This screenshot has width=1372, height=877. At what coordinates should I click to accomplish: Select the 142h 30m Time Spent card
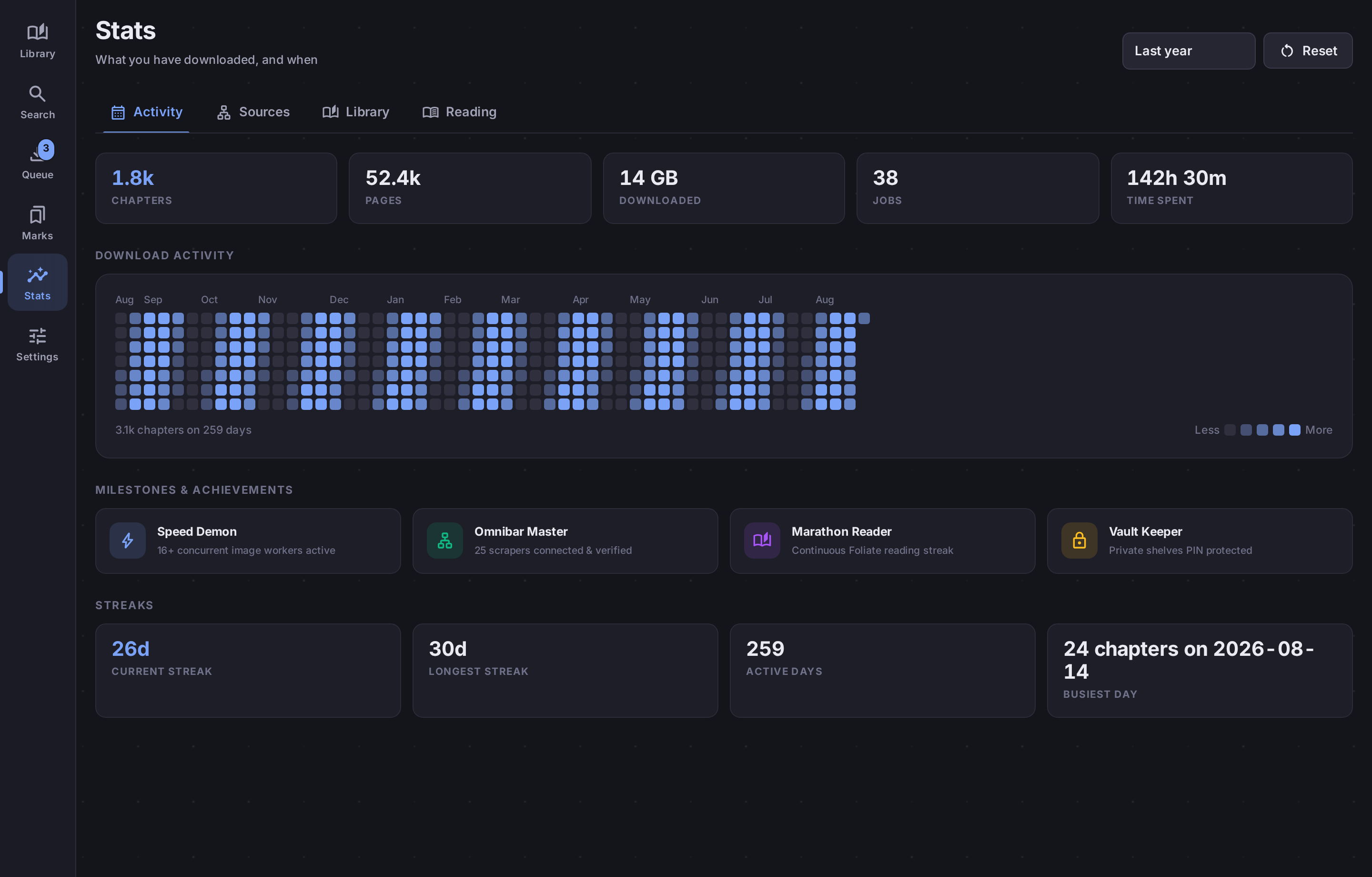1232,188
